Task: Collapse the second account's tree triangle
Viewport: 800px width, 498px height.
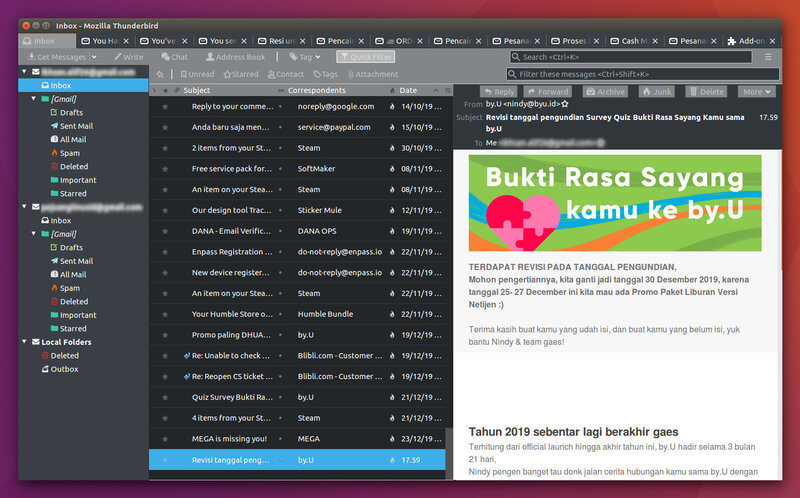Action: [x=24, y=207]
